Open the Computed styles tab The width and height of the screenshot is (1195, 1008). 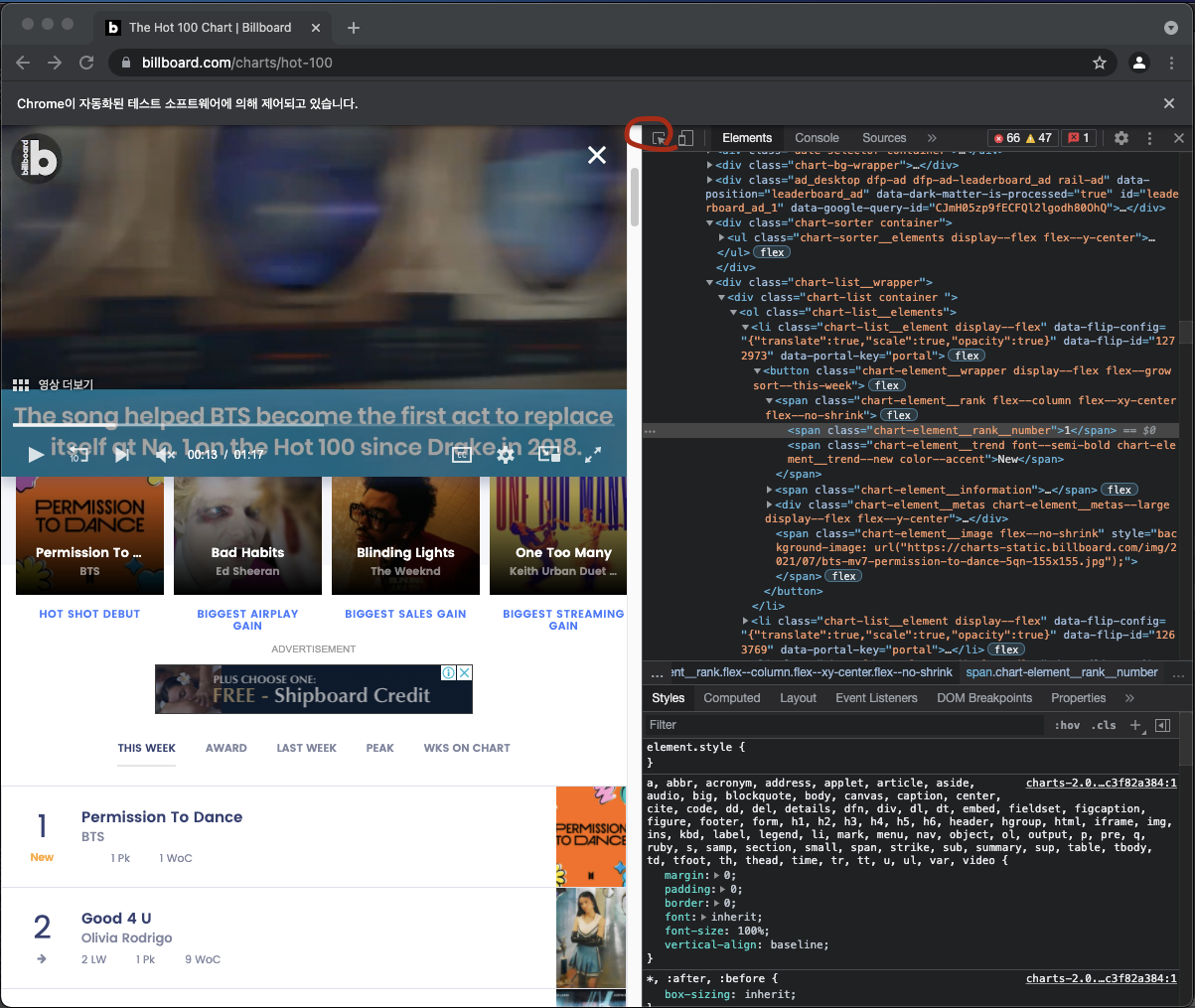[x=732, y=698]
